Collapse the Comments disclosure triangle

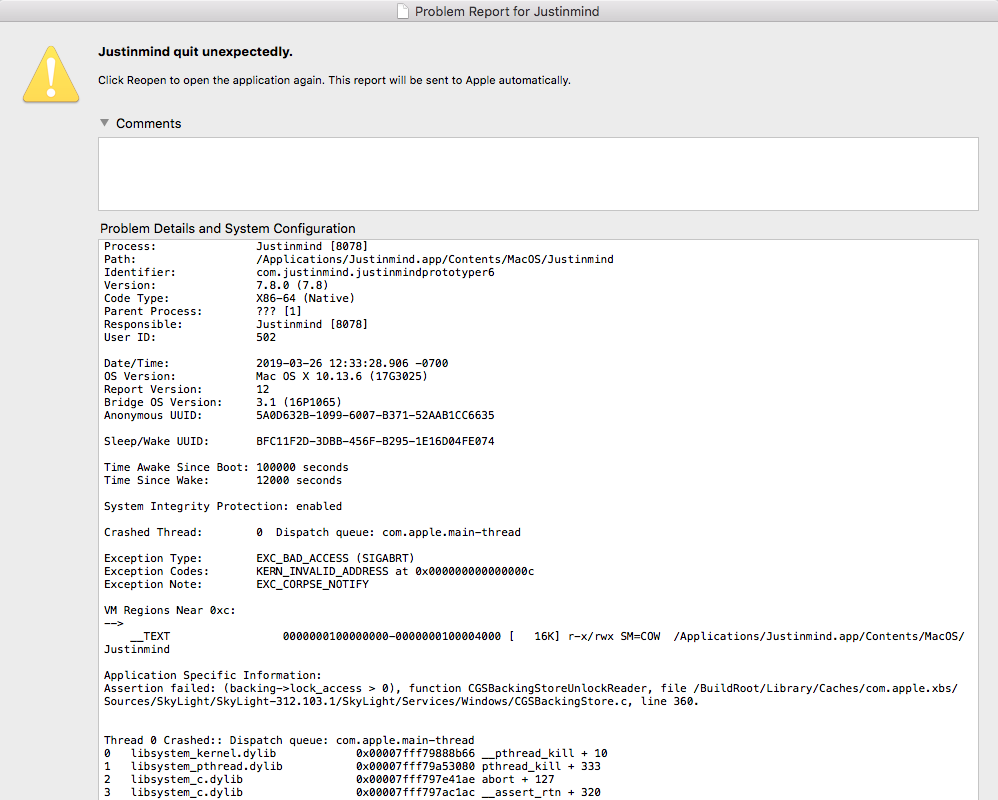tap(104, 123)
